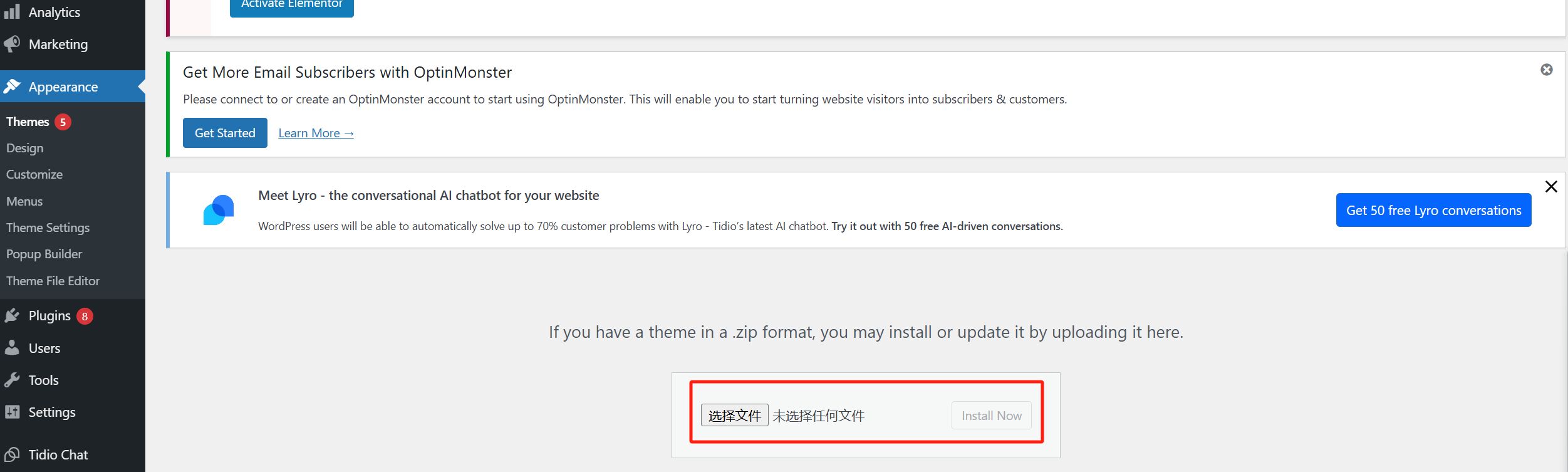
Task: Click the Plugins plug icon
Action: click(12, 315)
